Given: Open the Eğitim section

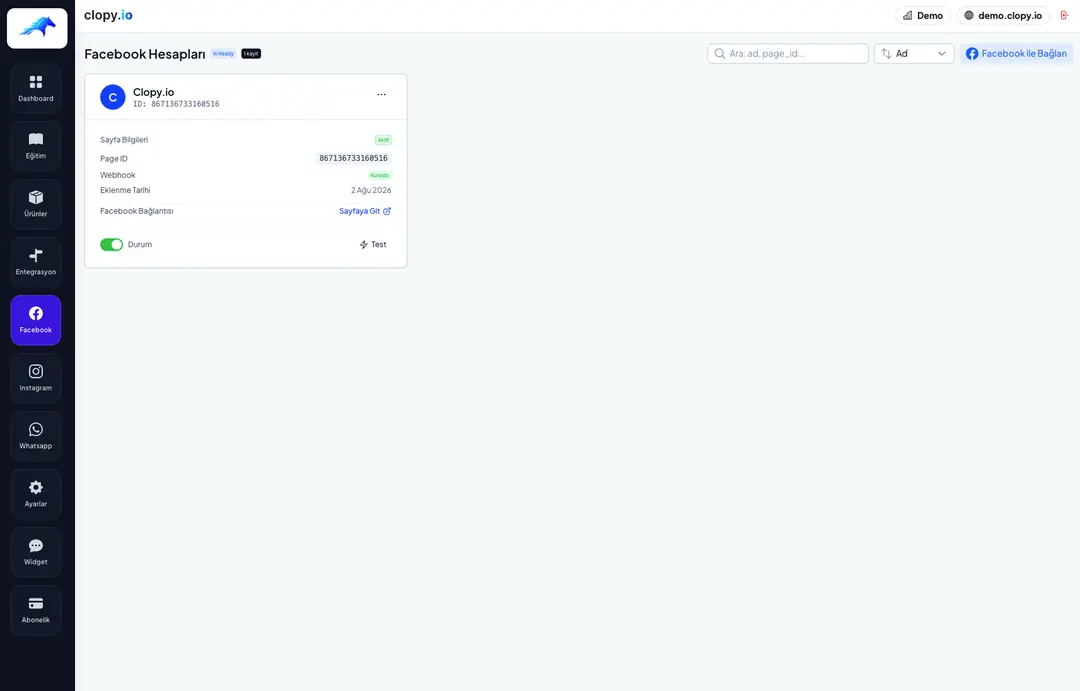Looking at the screenshot, I should (x=36, y=146).
